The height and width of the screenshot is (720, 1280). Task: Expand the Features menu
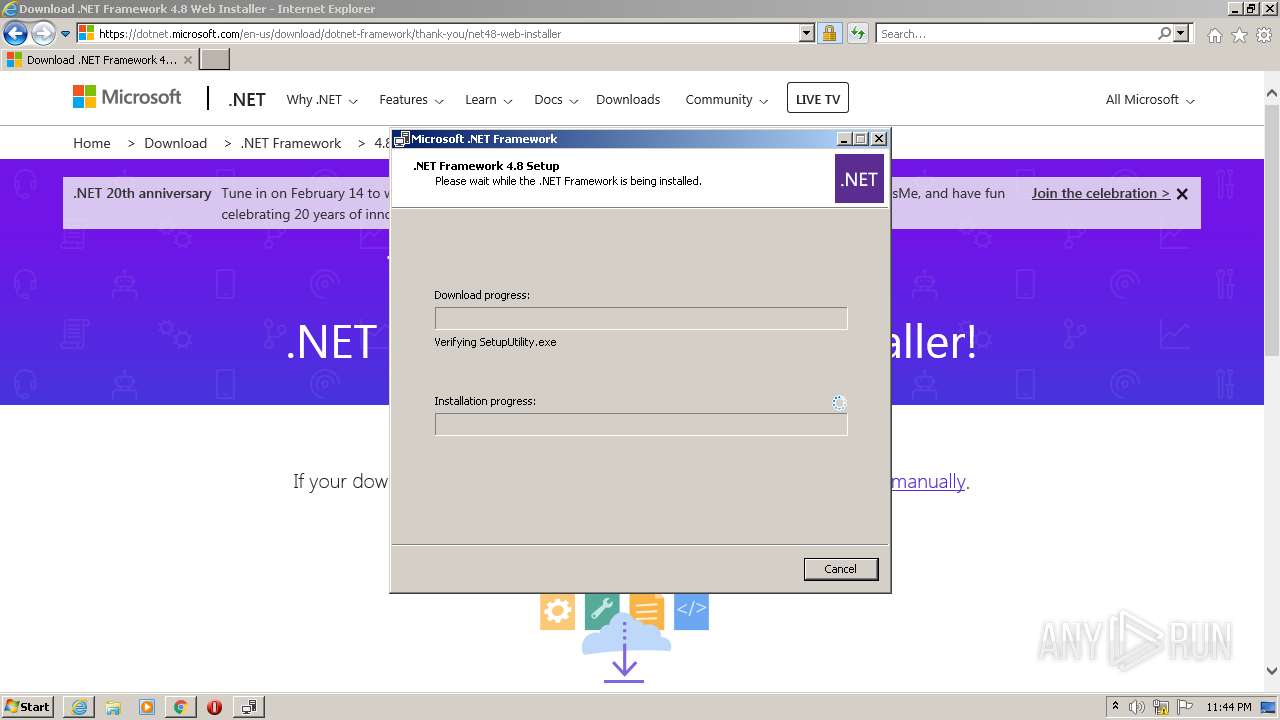point(411,100)
